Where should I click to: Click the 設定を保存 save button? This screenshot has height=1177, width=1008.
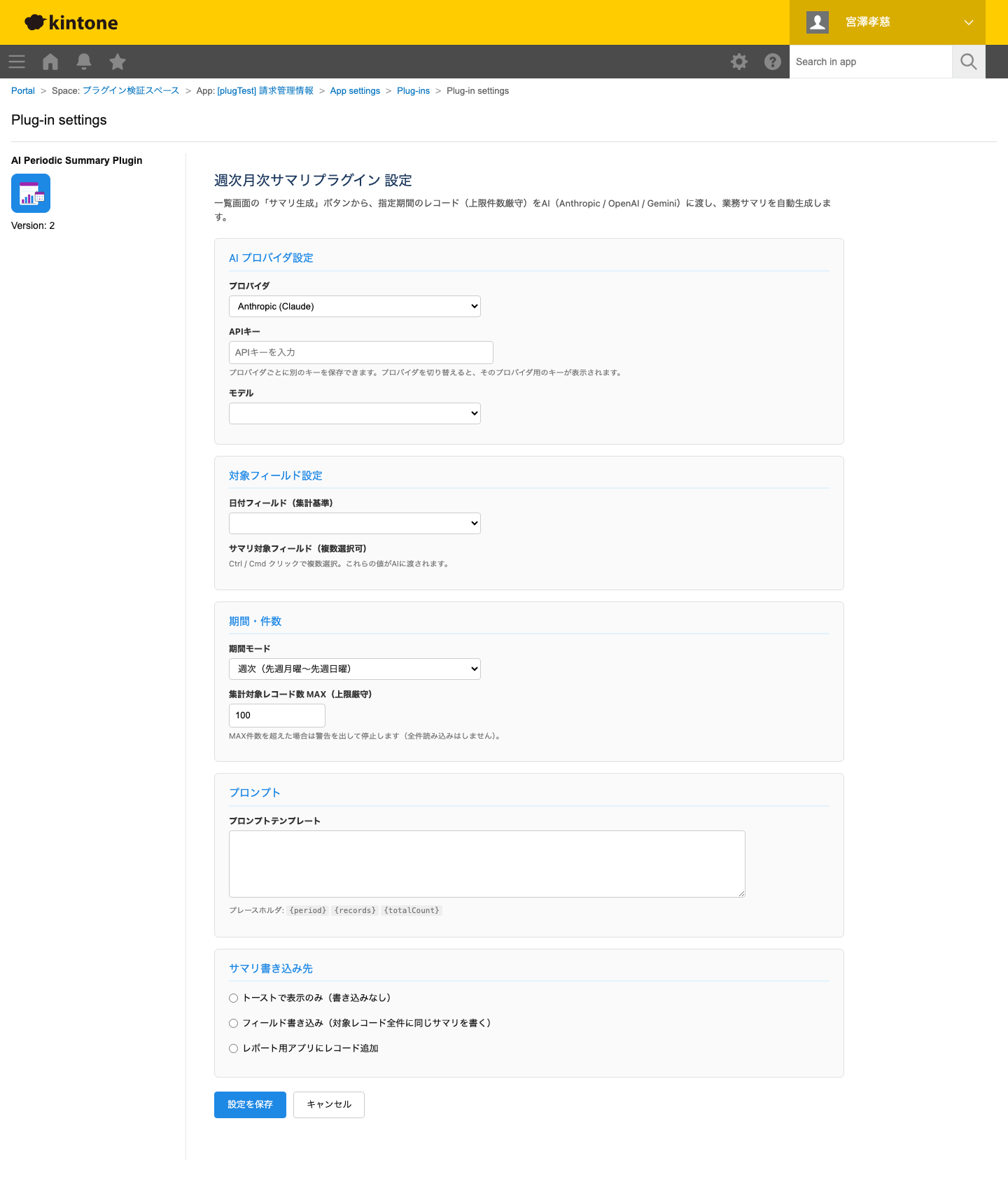pyautogui.click(x=250, y=1104)
